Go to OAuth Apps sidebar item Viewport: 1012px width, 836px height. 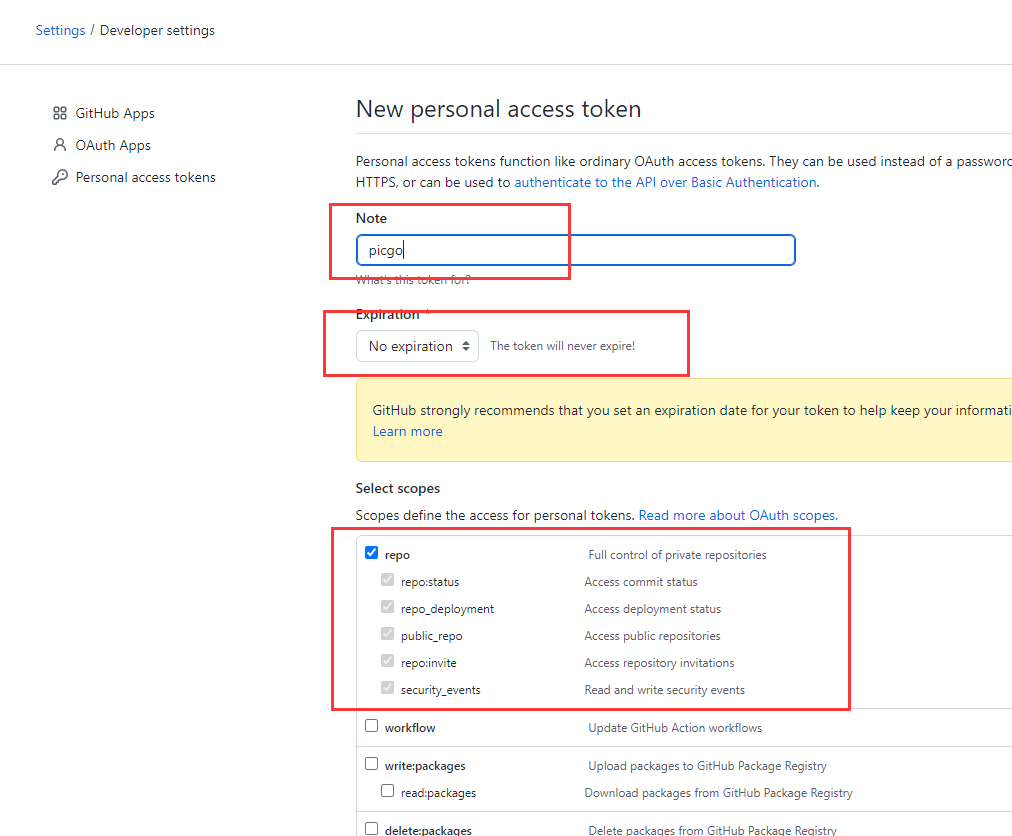[113, 145]
